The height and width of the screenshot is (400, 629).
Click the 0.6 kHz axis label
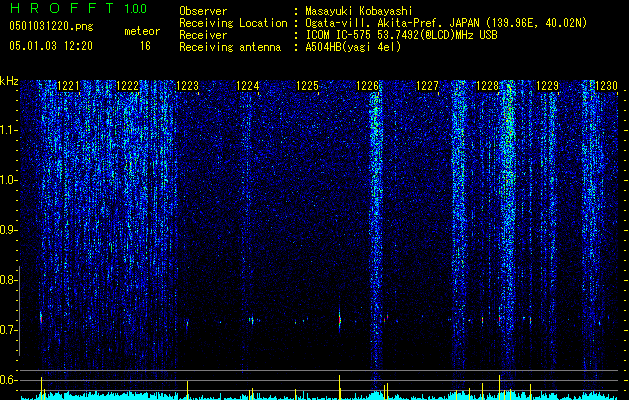tap(8, 380)
